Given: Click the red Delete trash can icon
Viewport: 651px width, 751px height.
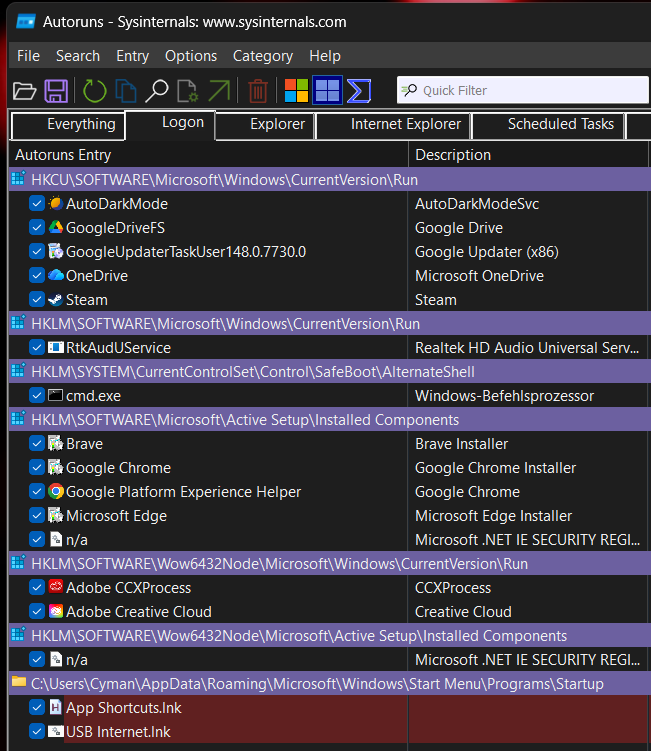Looking at the screenshot, I should (258, 91).
